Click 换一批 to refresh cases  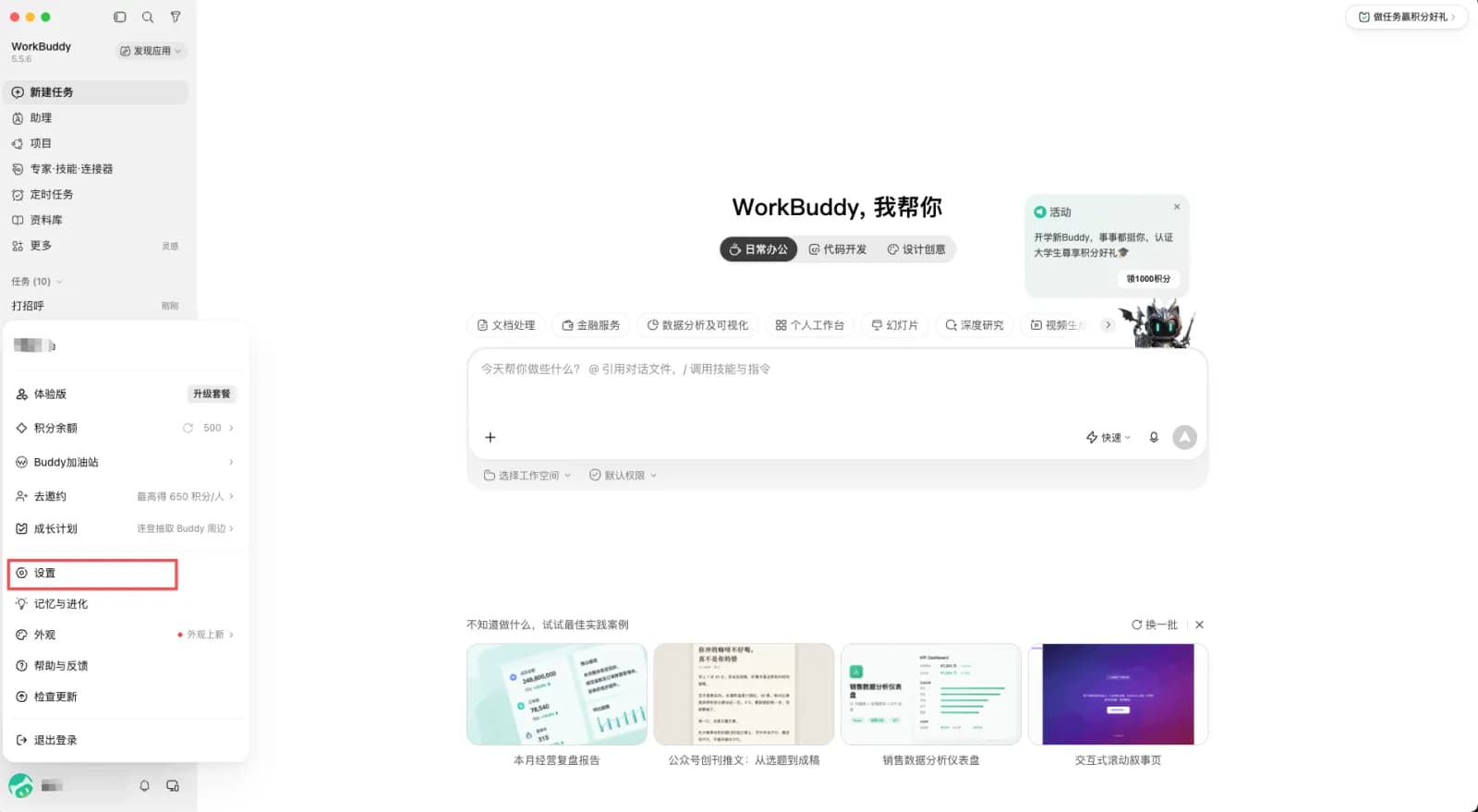1155,624
